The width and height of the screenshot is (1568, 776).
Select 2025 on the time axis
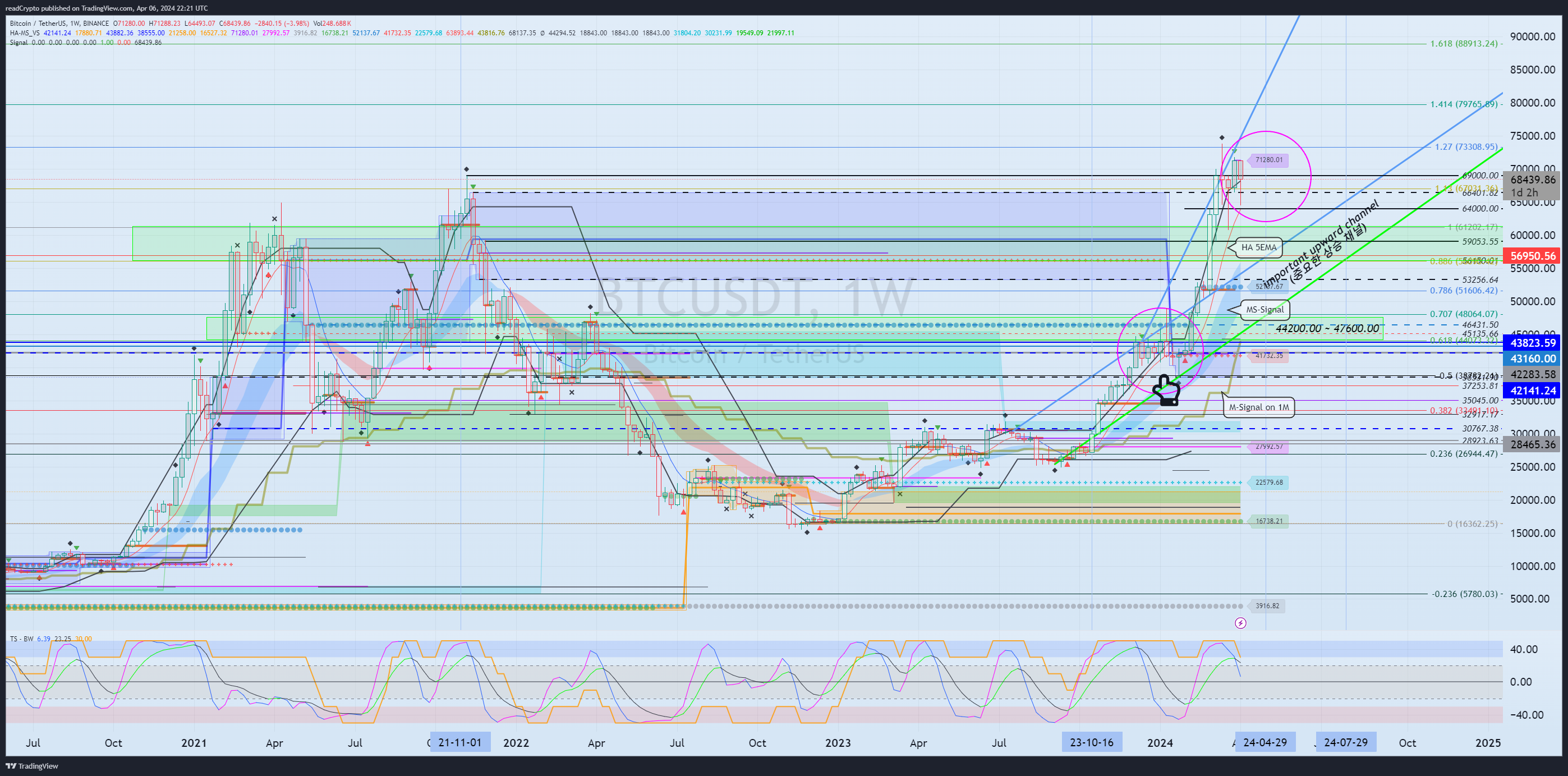[x=1488, y=742]
